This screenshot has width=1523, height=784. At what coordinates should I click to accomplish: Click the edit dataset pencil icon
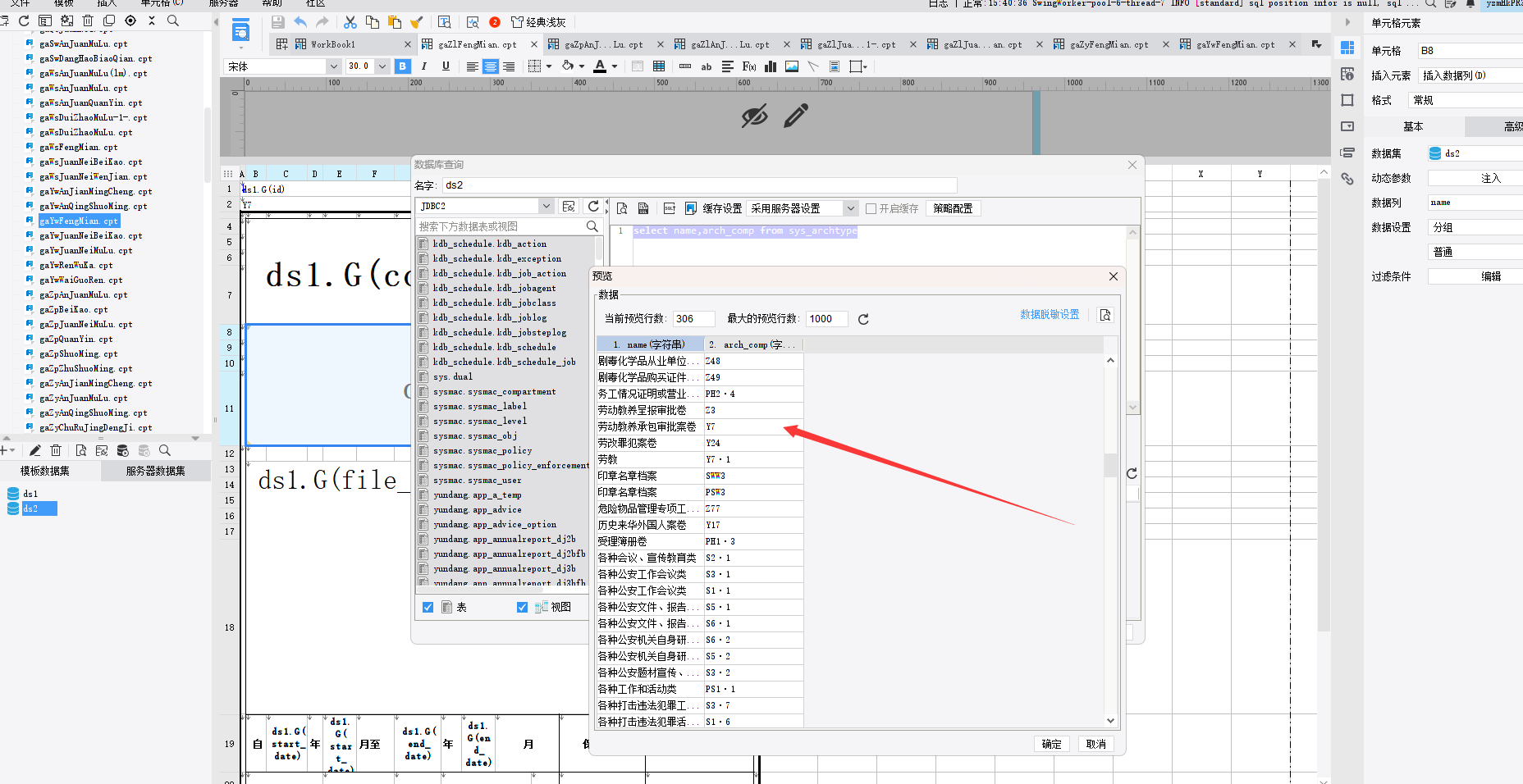[x=35, y=450]
